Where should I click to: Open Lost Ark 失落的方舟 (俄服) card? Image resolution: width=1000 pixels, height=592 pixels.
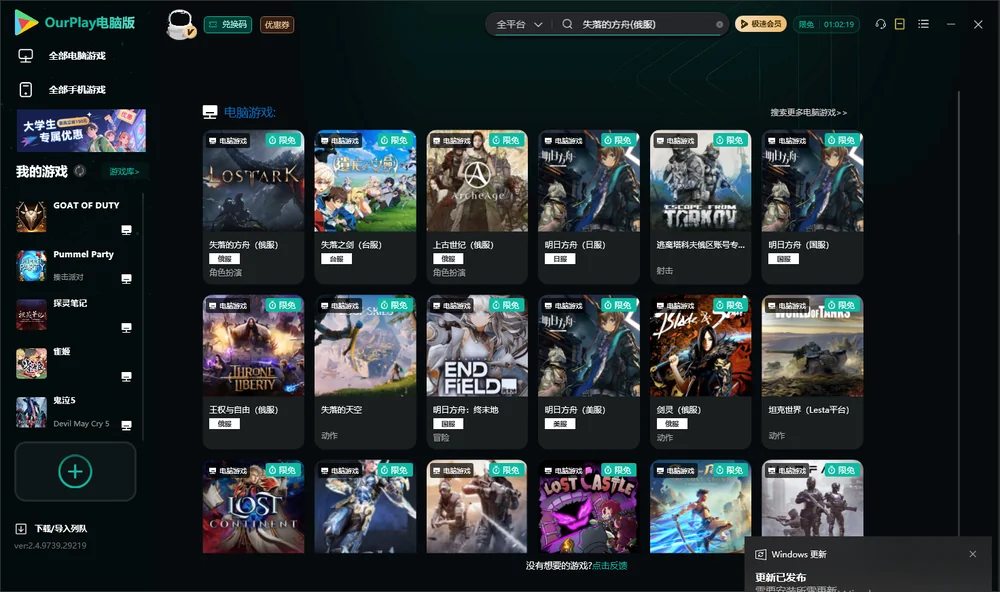coord(253,207)
